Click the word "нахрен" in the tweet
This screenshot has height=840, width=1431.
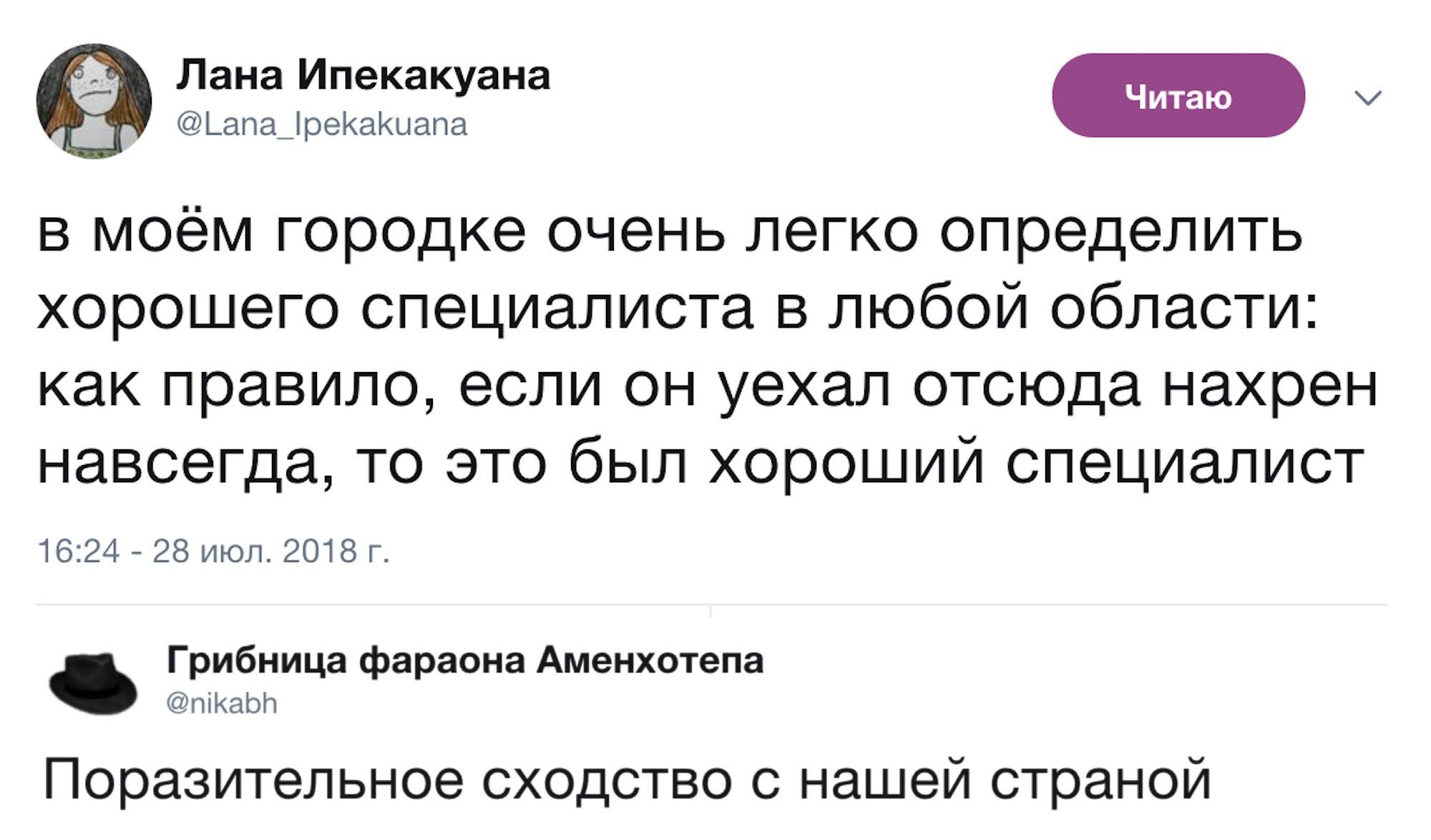[1270, 386]
